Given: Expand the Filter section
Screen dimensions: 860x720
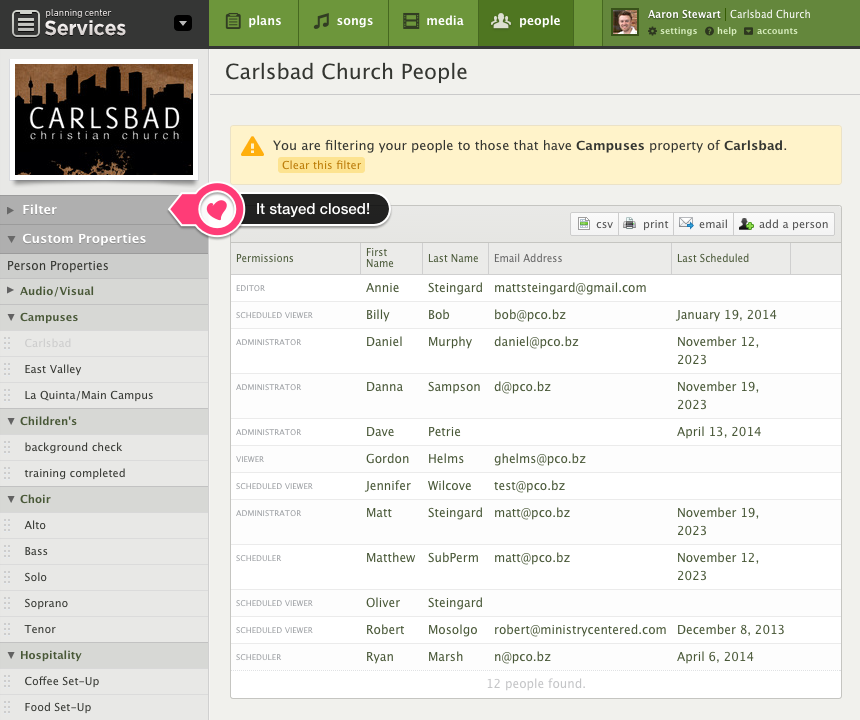Looking at the screenshot, I should click(x=40, y=210).
